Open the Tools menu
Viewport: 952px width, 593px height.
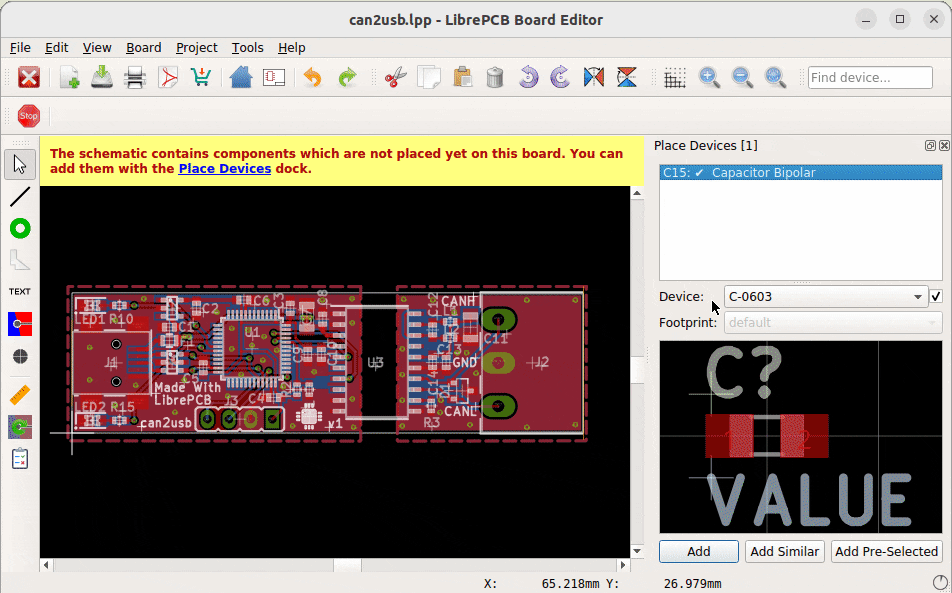click(248, 47)
